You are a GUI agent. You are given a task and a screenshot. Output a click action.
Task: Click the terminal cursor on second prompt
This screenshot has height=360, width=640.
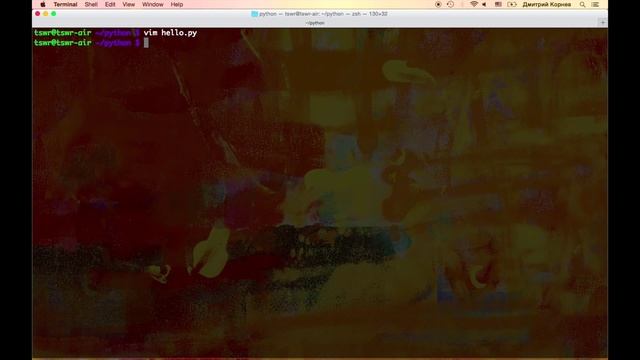[x=146, y=43]
